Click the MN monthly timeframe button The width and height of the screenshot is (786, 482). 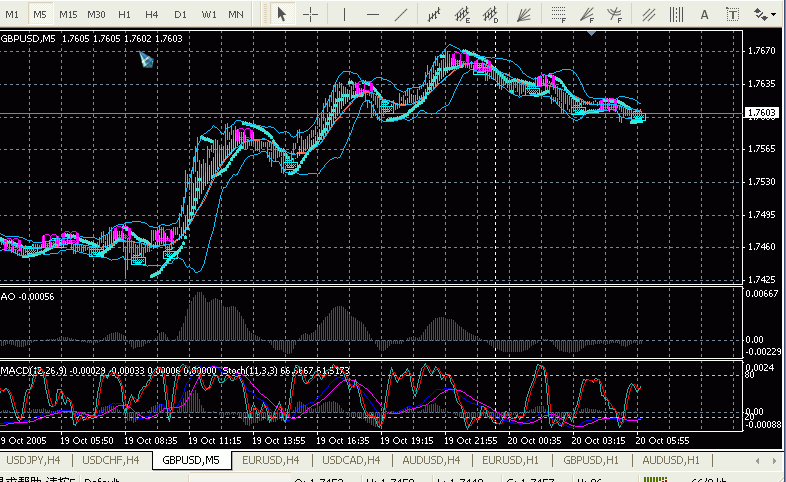pos(236,14)
